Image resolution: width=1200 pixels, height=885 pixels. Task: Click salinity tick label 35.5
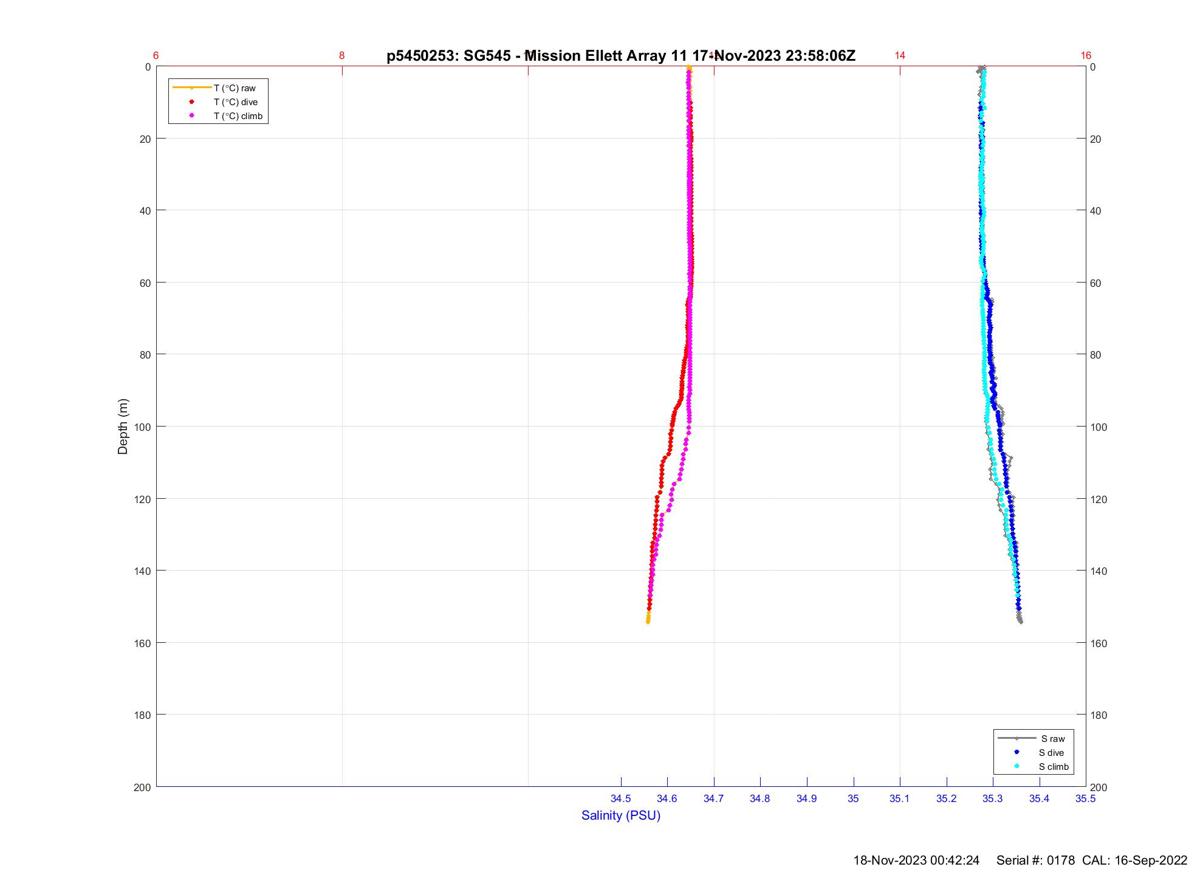(x=1085, y=798)
